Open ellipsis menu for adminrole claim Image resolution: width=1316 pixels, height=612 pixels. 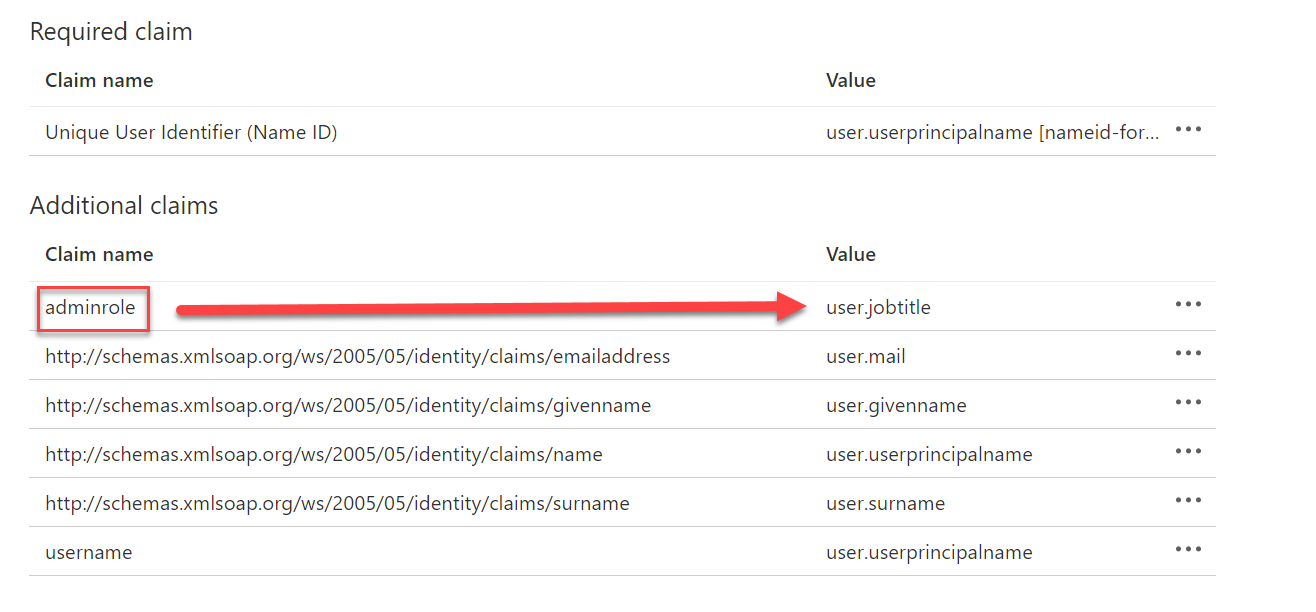click(x=1188, y=304)
